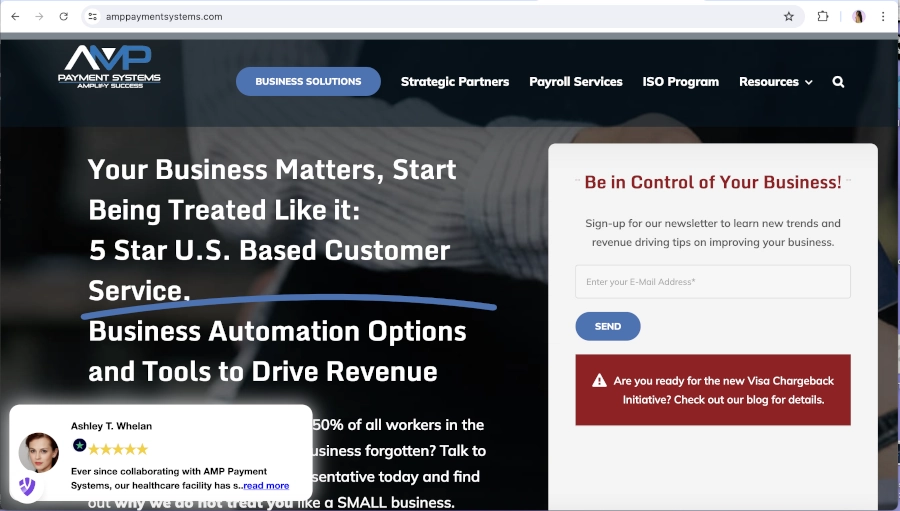This screenshot has height=511, width=900.
Task: Open the Business Solutions button
Action: coord(308,82)
